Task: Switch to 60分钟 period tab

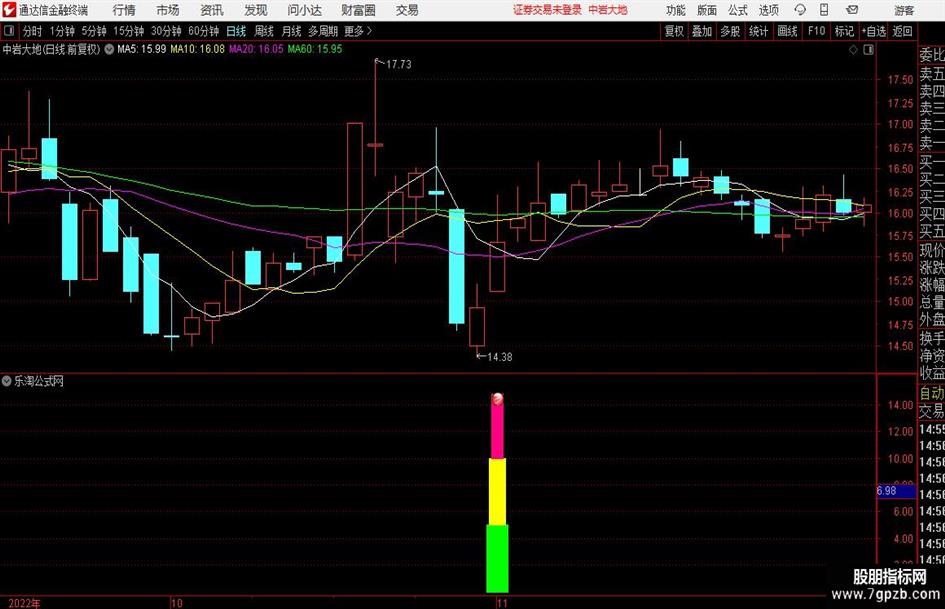Action: 204,31
